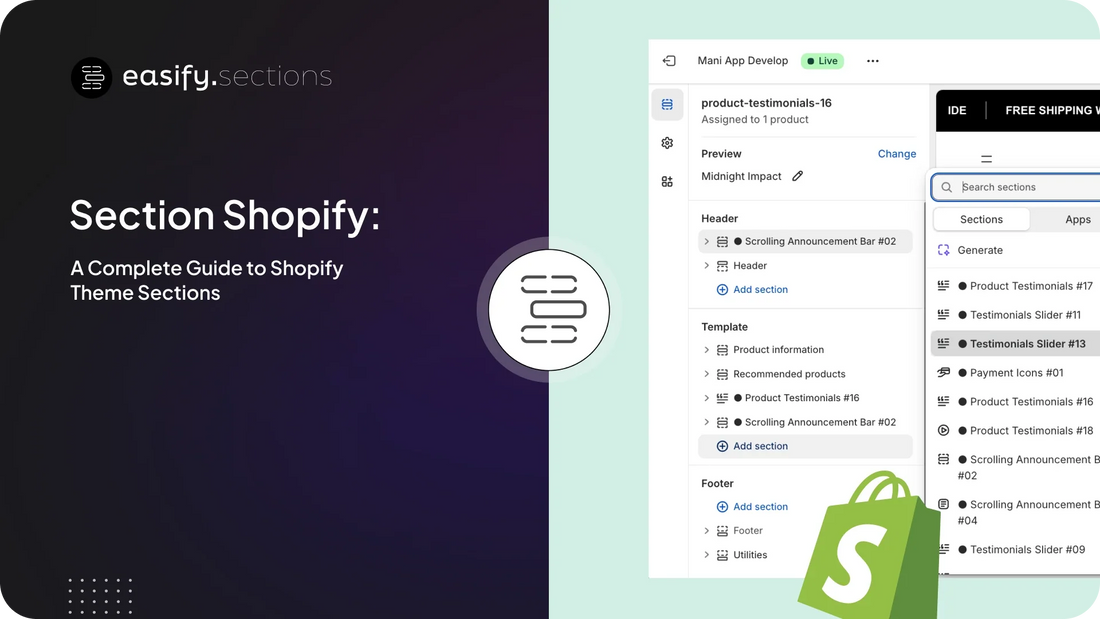Open Theme settings gear icon
Image resolution: width=1100 pixels, height=619 pixels.
667,143
